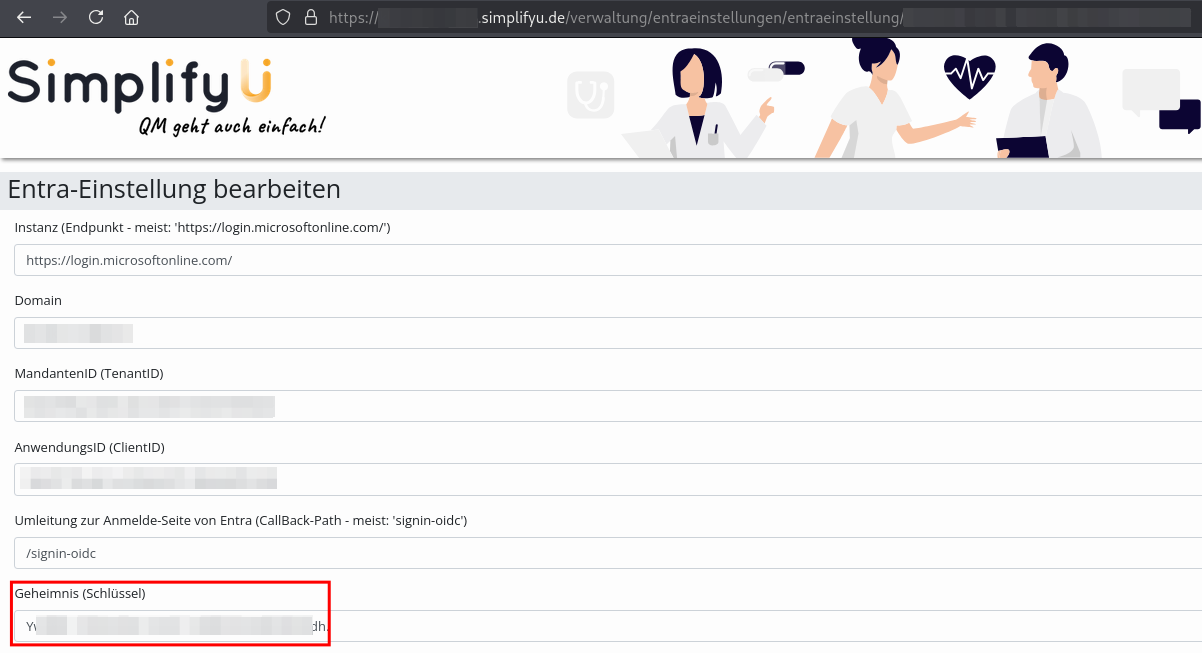Click the "Entra-Einstellung bearbeiten" heading
Viewport: 1202px width, 653px height.
pyautogui.click(x=174, y=189)
